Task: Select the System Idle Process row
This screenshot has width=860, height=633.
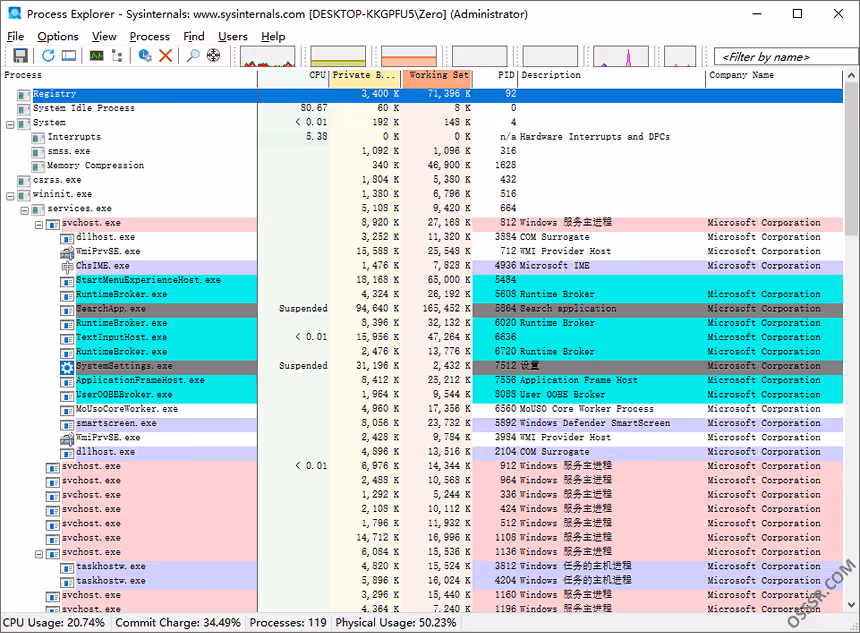Action: 421,108
